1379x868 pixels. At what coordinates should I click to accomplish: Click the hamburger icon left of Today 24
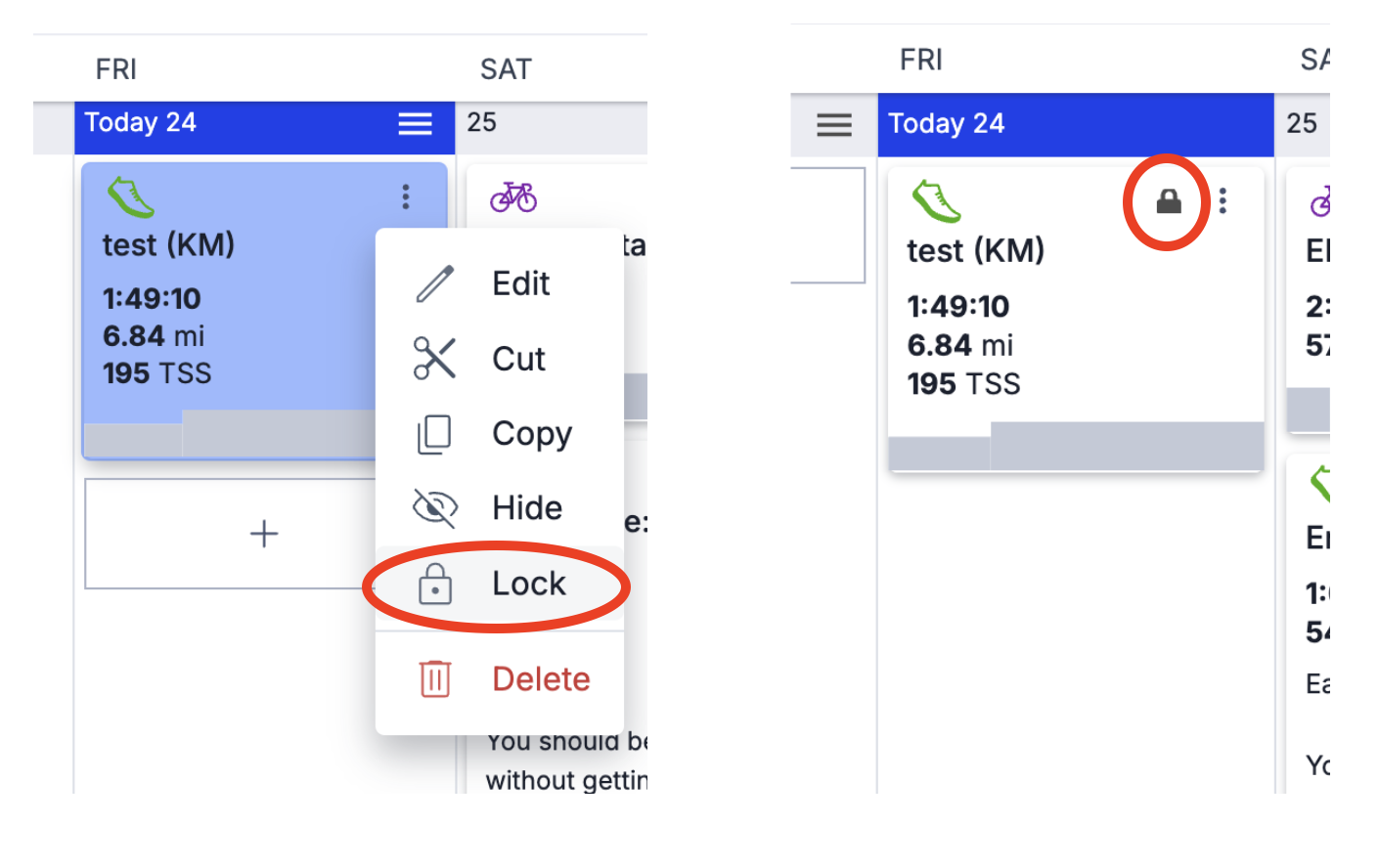click(834, 125)
